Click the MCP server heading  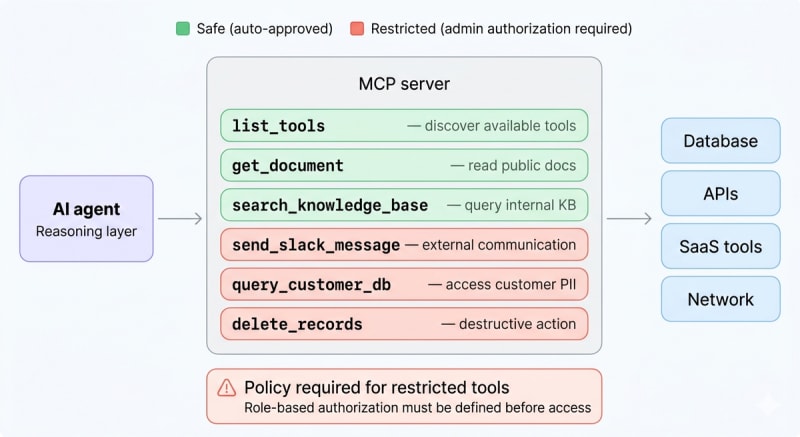click(404, 84)
